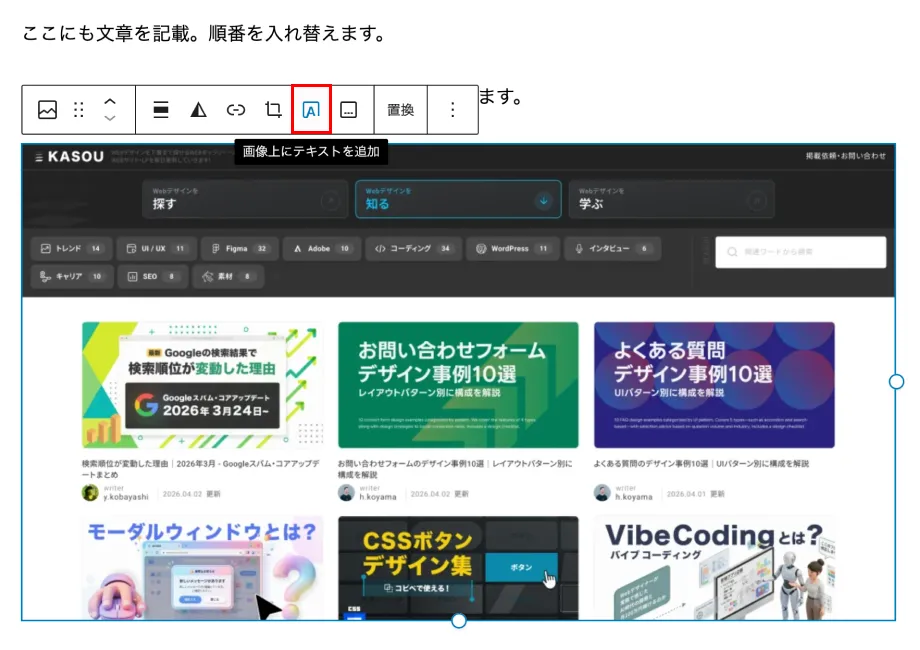Click the WordPress category tag
The image size is (920, 650).
coord(513,248)
